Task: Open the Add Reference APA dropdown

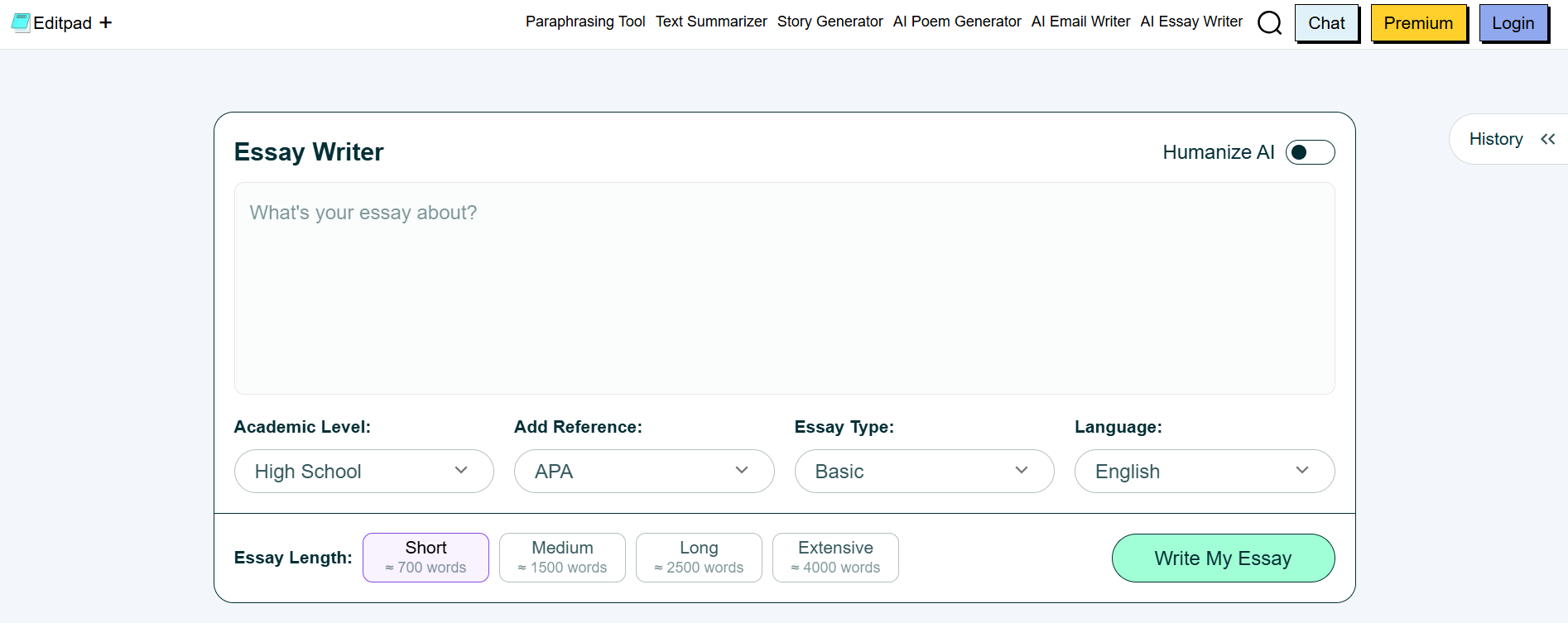Action: (644, 471)
